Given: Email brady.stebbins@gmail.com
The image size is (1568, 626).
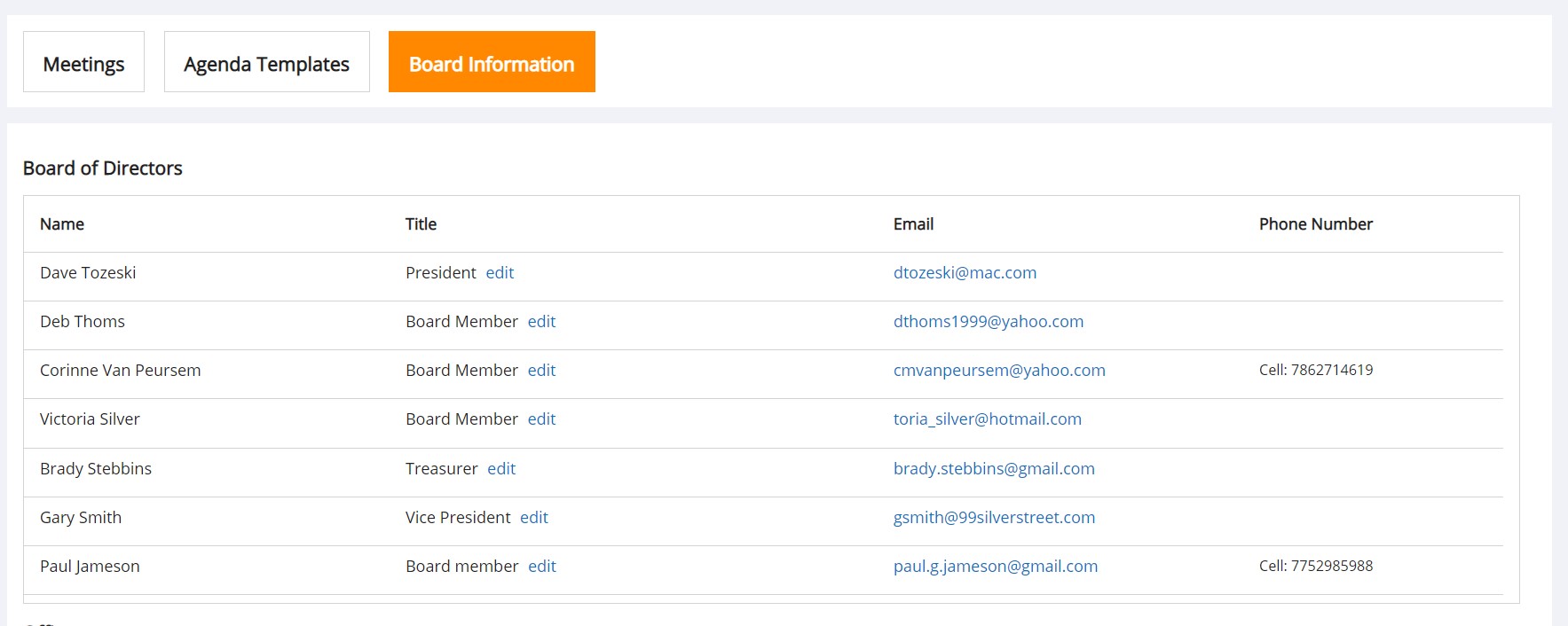Looking at the screenshot, I should [994, 469].
